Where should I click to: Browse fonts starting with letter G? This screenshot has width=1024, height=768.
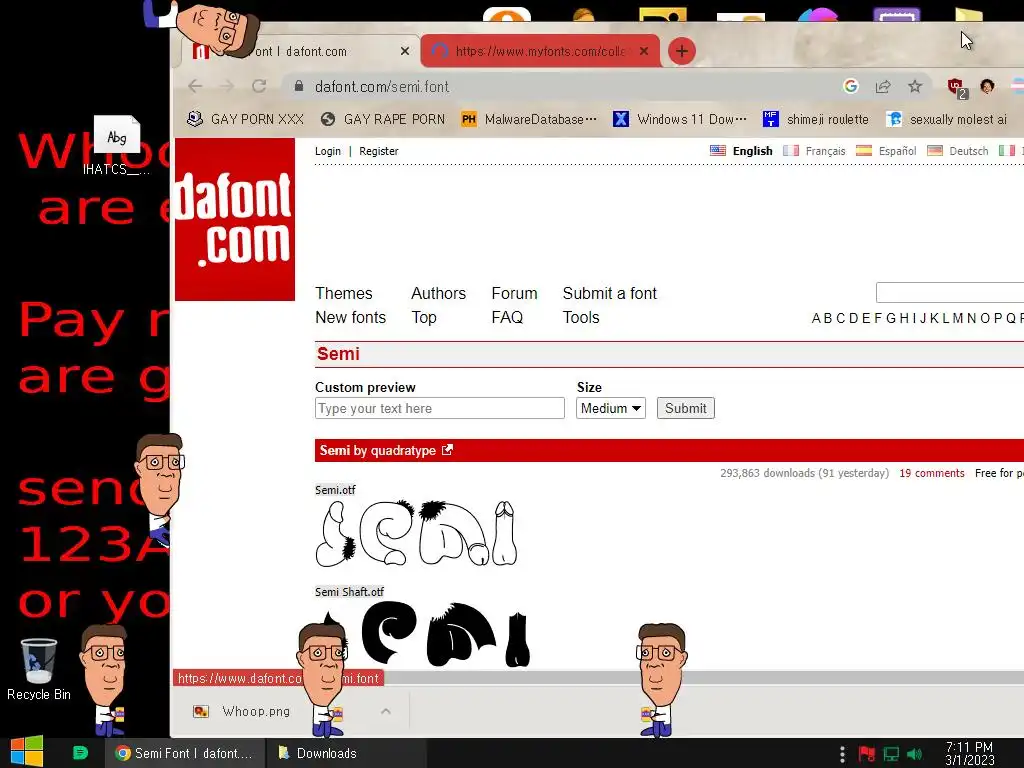tap(891, 318)
